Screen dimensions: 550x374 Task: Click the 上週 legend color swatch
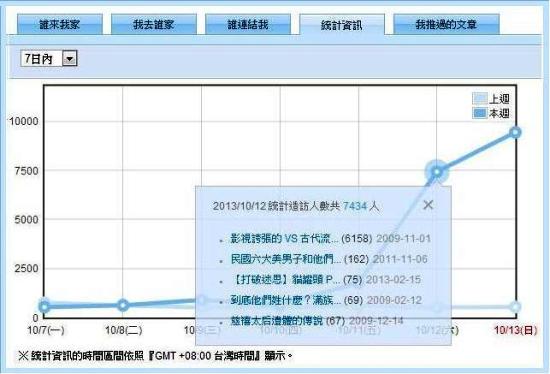click(x=479, y=99)
